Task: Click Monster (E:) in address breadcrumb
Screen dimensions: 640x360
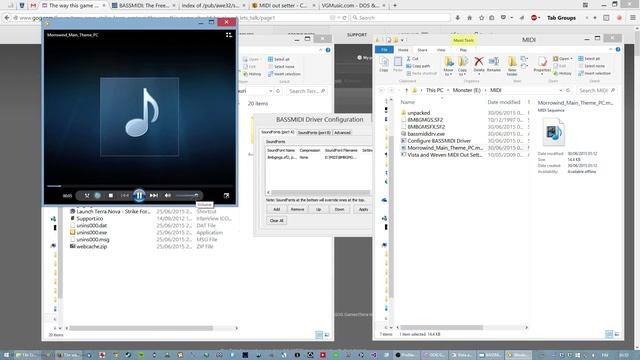Action: 467,90
